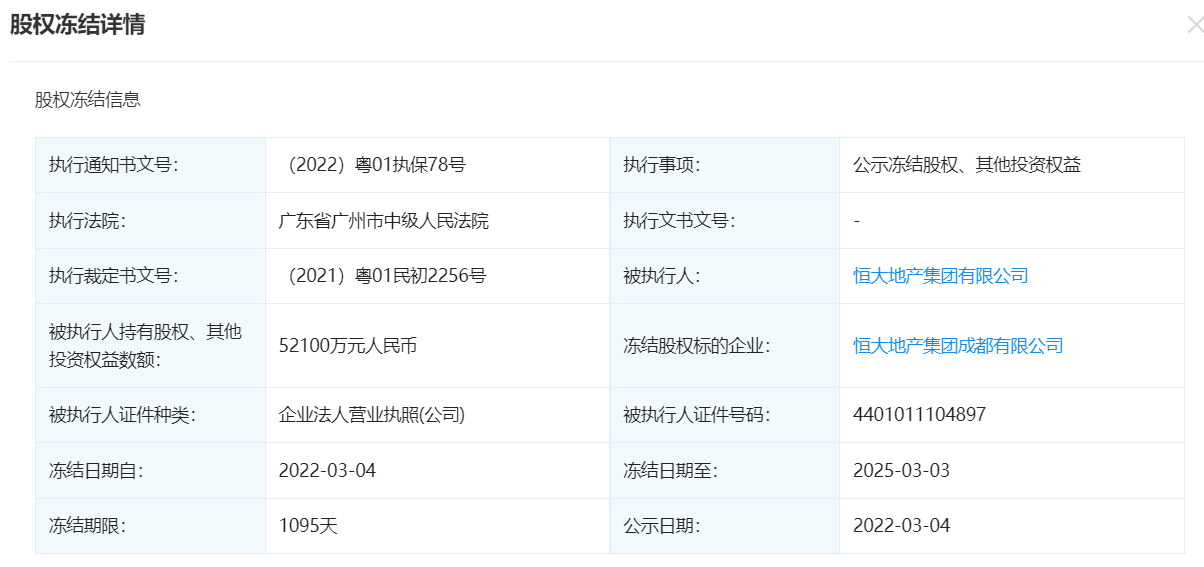
Task: Click the 股权冻结详情 dialog title
Action: click(77, 25)
